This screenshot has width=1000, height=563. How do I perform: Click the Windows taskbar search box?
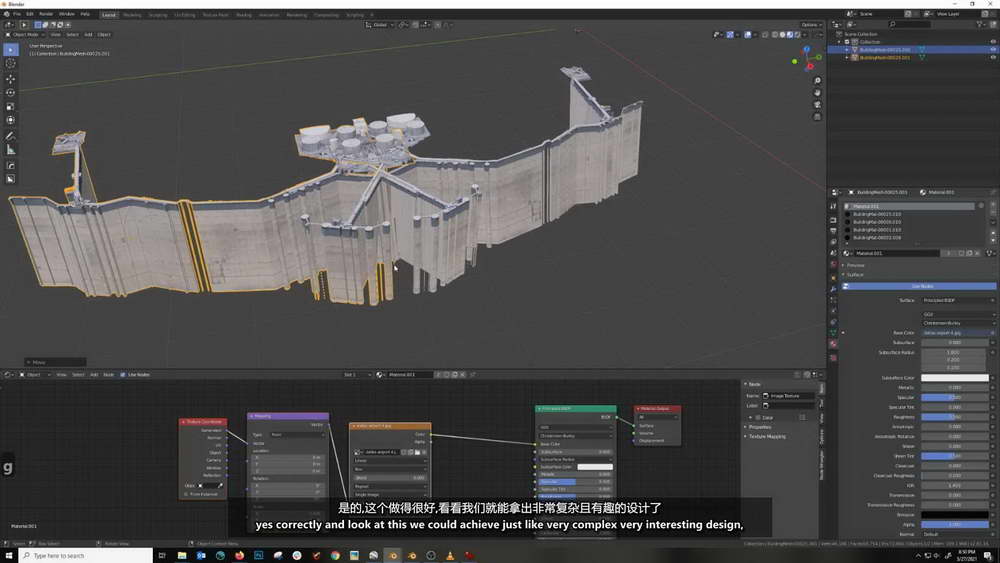(x=86, y=556)
